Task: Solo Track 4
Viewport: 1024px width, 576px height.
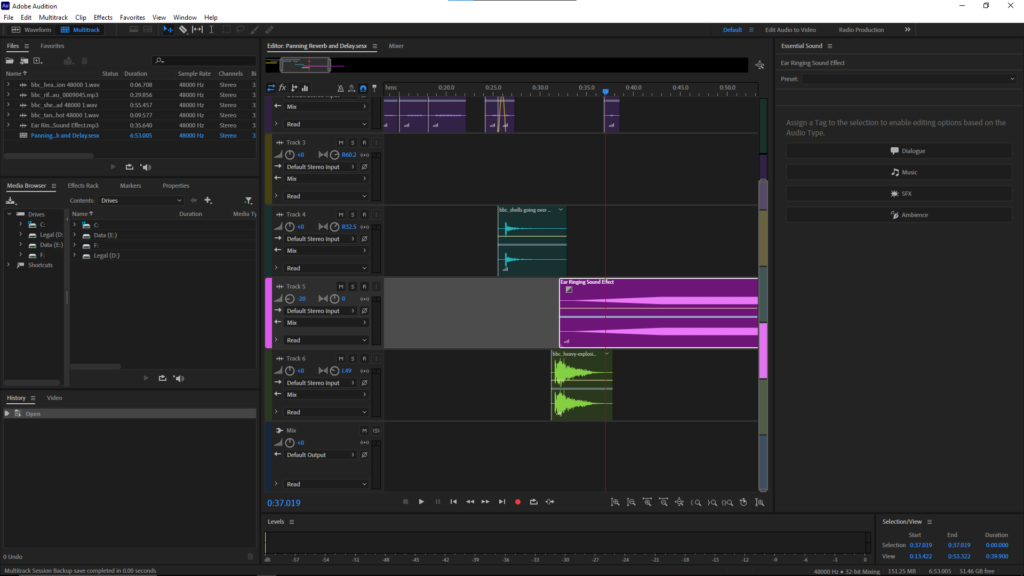Action: (x=353, y=215)
